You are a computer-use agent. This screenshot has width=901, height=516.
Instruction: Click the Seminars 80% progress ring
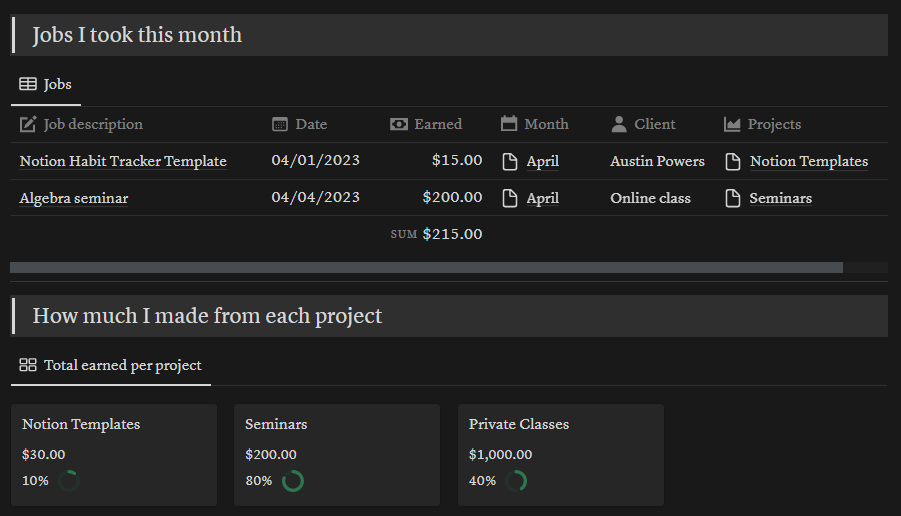[x=293, y=481]
